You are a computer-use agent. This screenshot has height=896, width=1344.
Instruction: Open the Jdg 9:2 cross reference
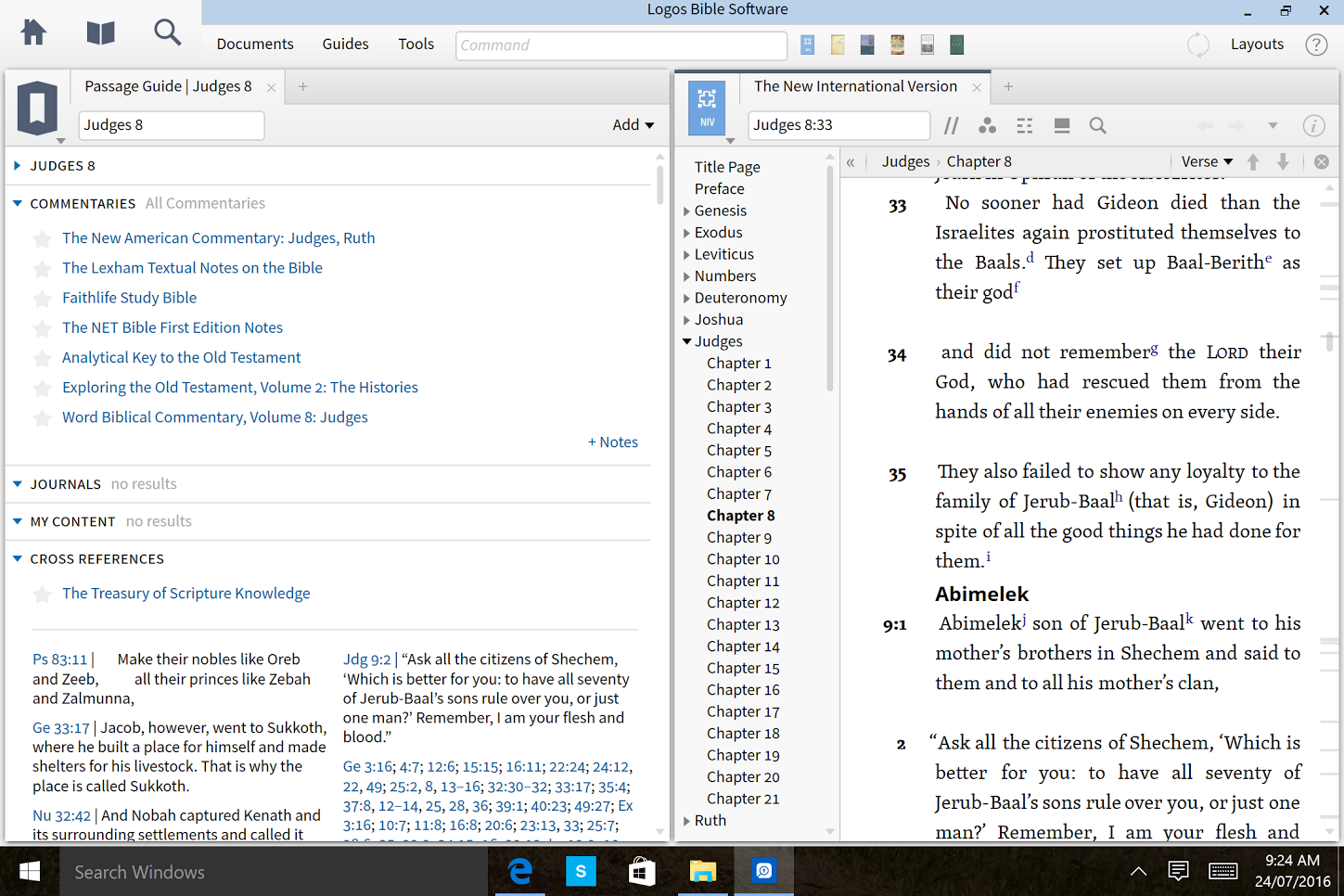pos(367,659)
